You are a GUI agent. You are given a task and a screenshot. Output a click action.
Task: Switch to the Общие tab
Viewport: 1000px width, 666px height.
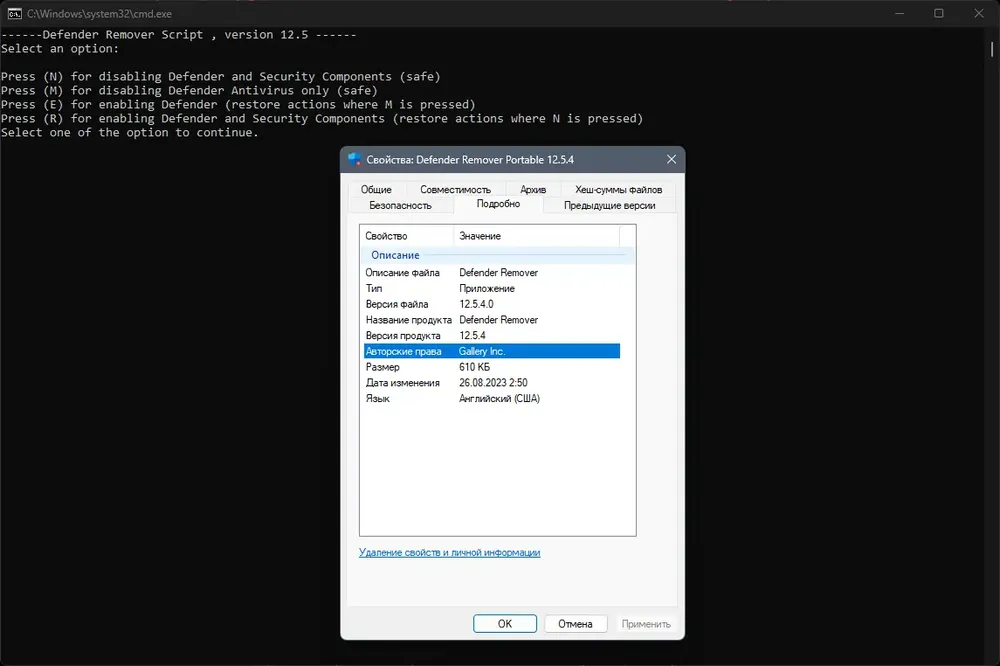[376, 189]
